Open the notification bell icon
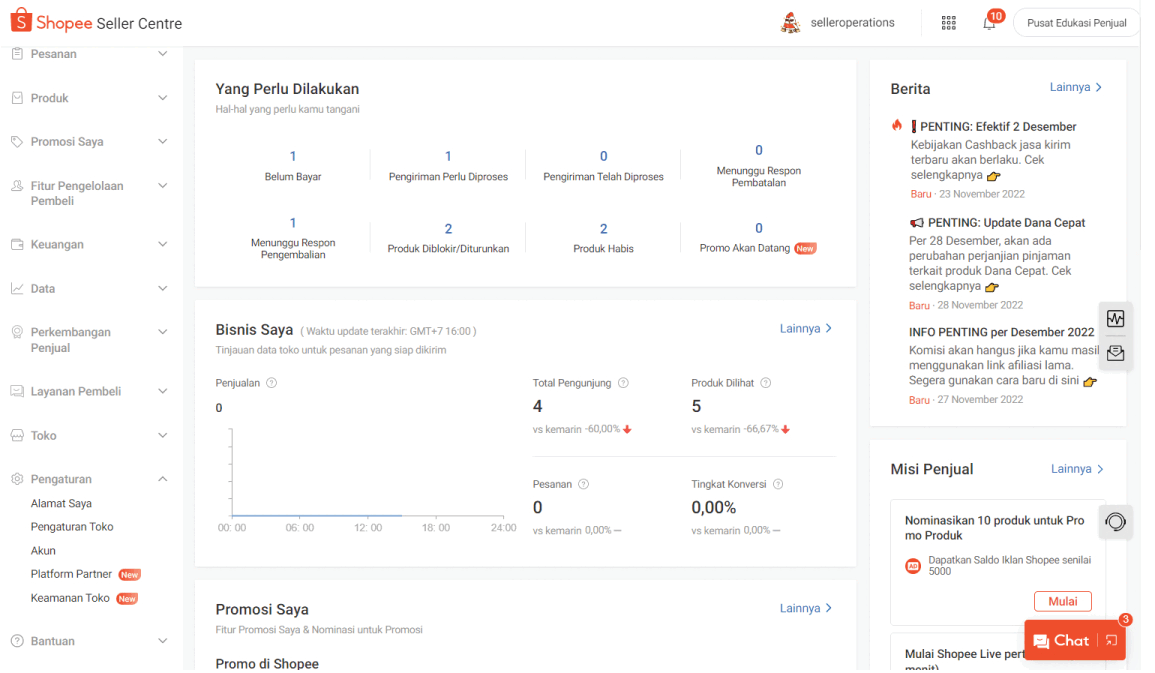Screen dimensions: 1155x673 (989, 23)
